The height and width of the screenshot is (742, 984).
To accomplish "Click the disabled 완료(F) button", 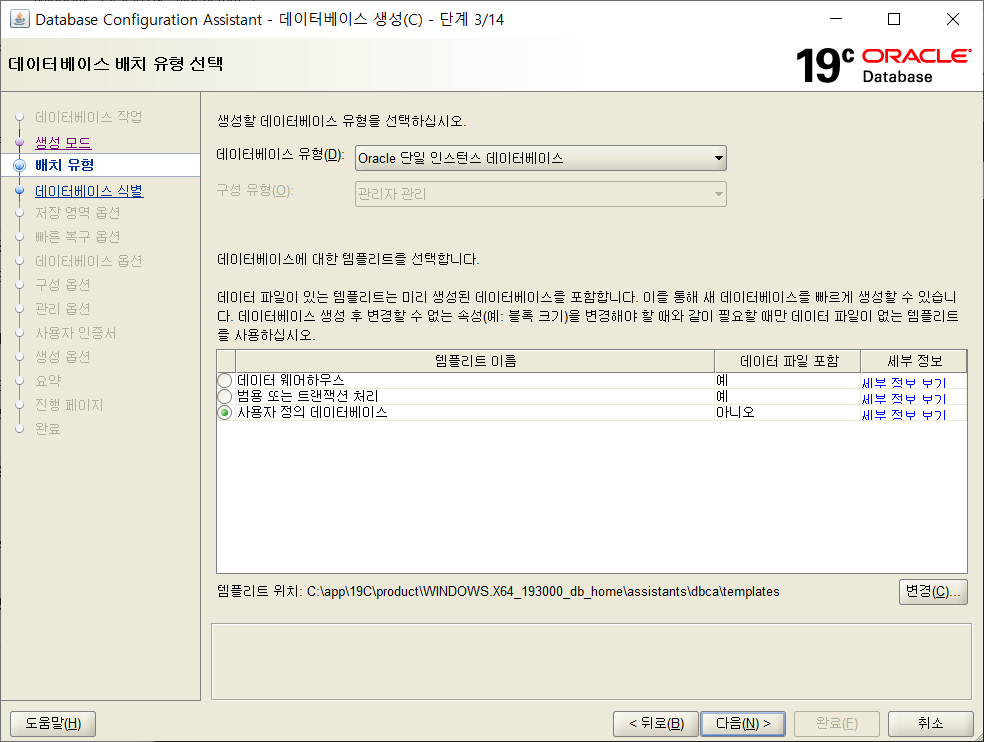I will click(x=837, y=723).
